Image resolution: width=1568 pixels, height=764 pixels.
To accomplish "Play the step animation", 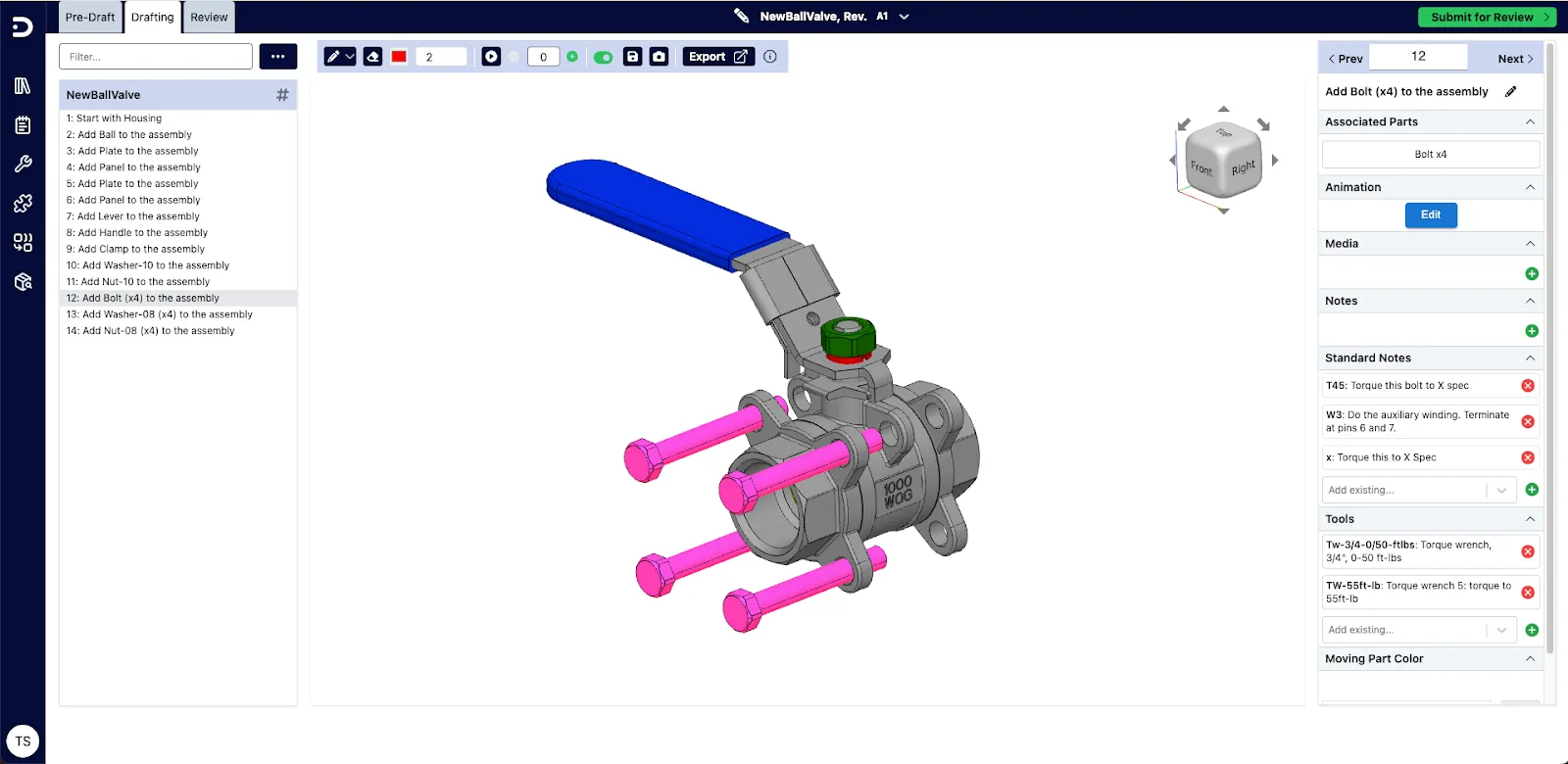I will (x=491, y=57).
